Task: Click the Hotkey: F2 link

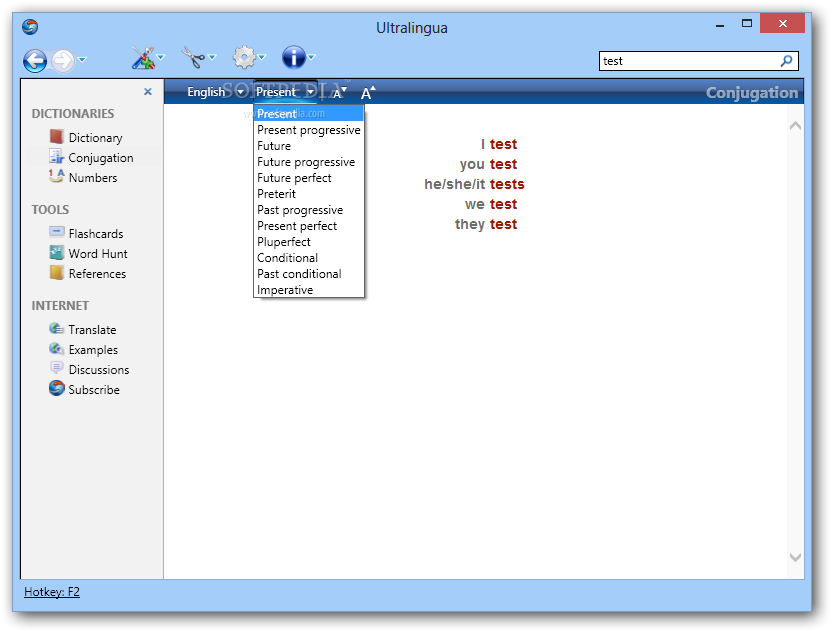Action: pyautogui.click(x=52, y=592)
